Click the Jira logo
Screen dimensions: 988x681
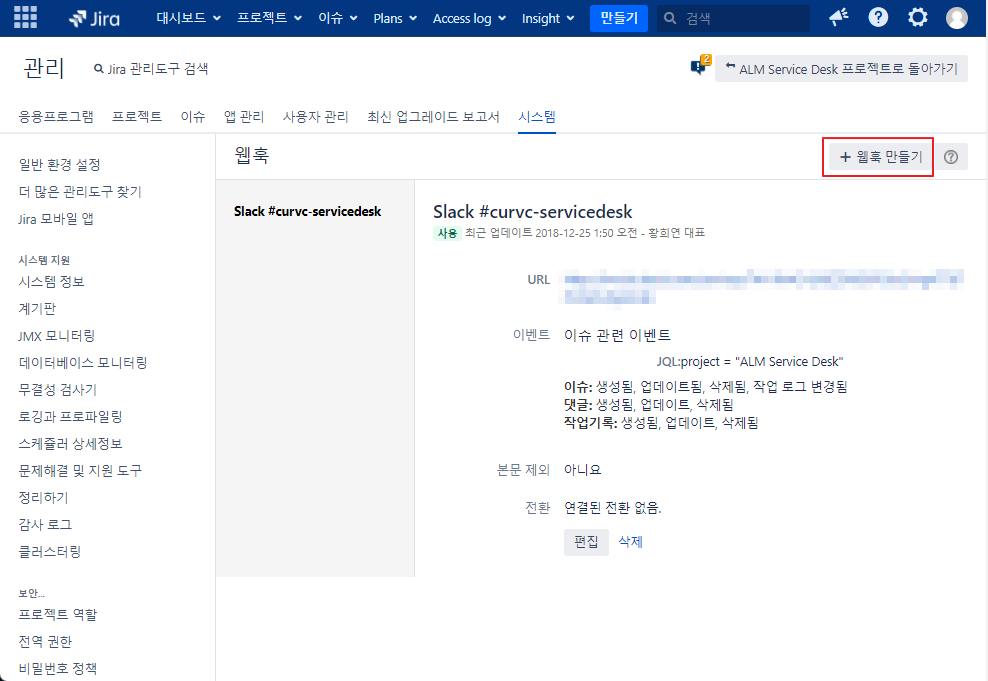[x=94, y=18]
